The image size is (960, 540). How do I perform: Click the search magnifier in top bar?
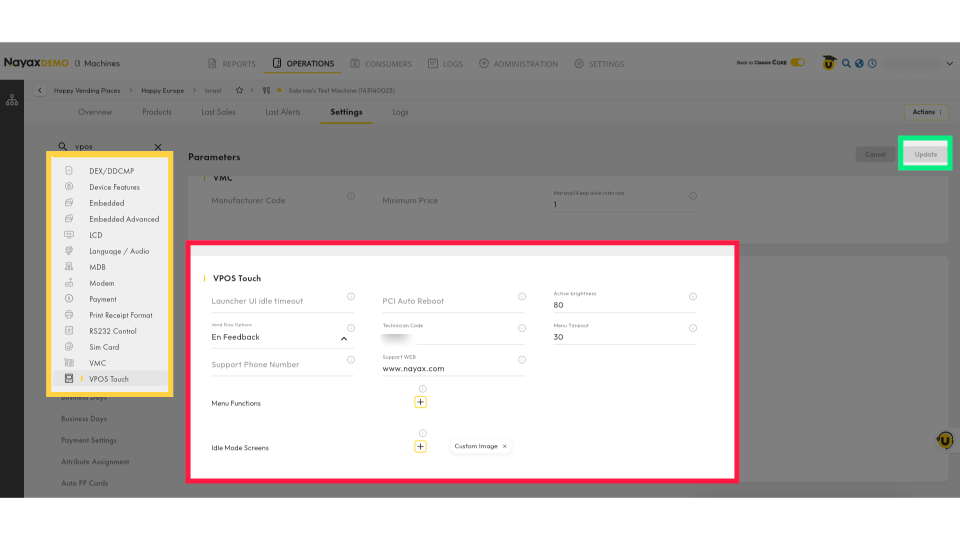pyautogui.click(x=846, y=63)
